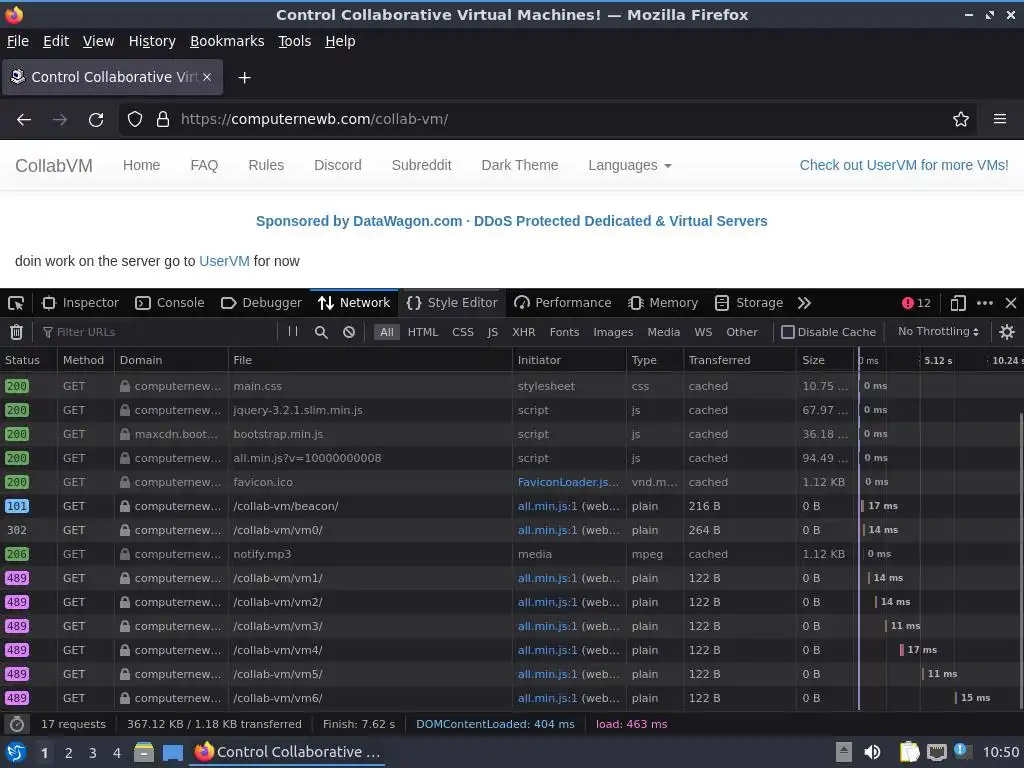Viewport: 1024px width, 768px height.
Task: Show more DevTools tabs via chevrons
Action: pyautogui.click(x=804, y=303)
